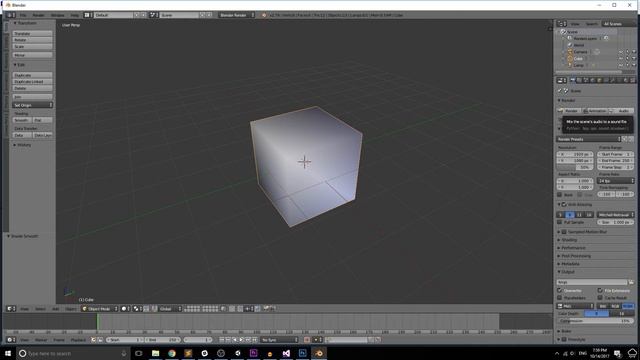640x360 pixels.
Task: Open Chrome from the Windows taskbar
Action: click(x=172, y=353)
